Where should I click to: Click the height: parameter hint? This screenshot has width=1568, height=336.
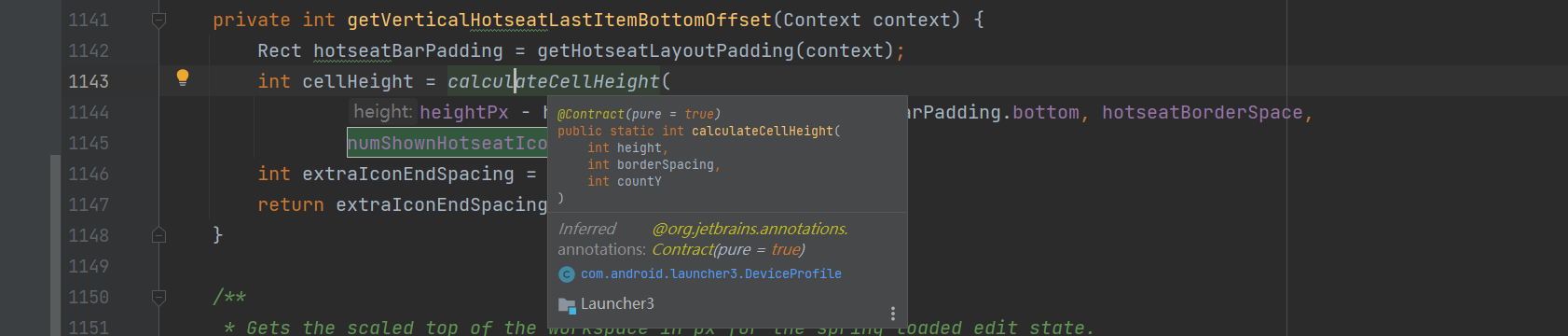pos(382,112)
